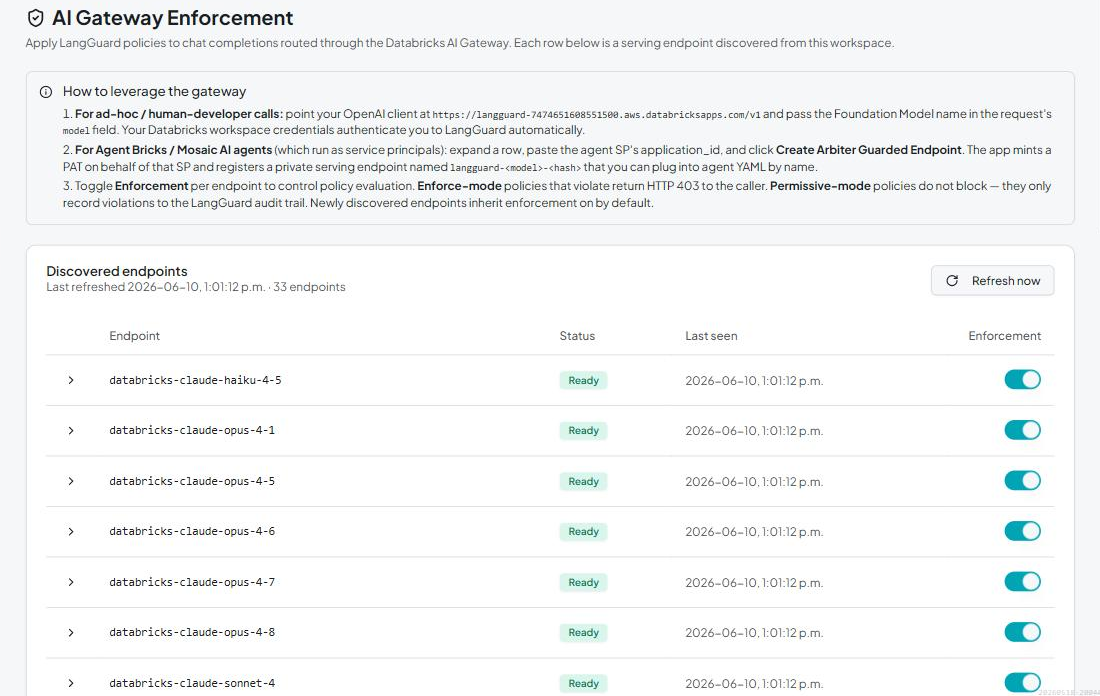The width and height of the screenshot is (1100, 696).
Task: Select endpoint name databricks-claude-opus-4-1
Action: coord(192,431)
